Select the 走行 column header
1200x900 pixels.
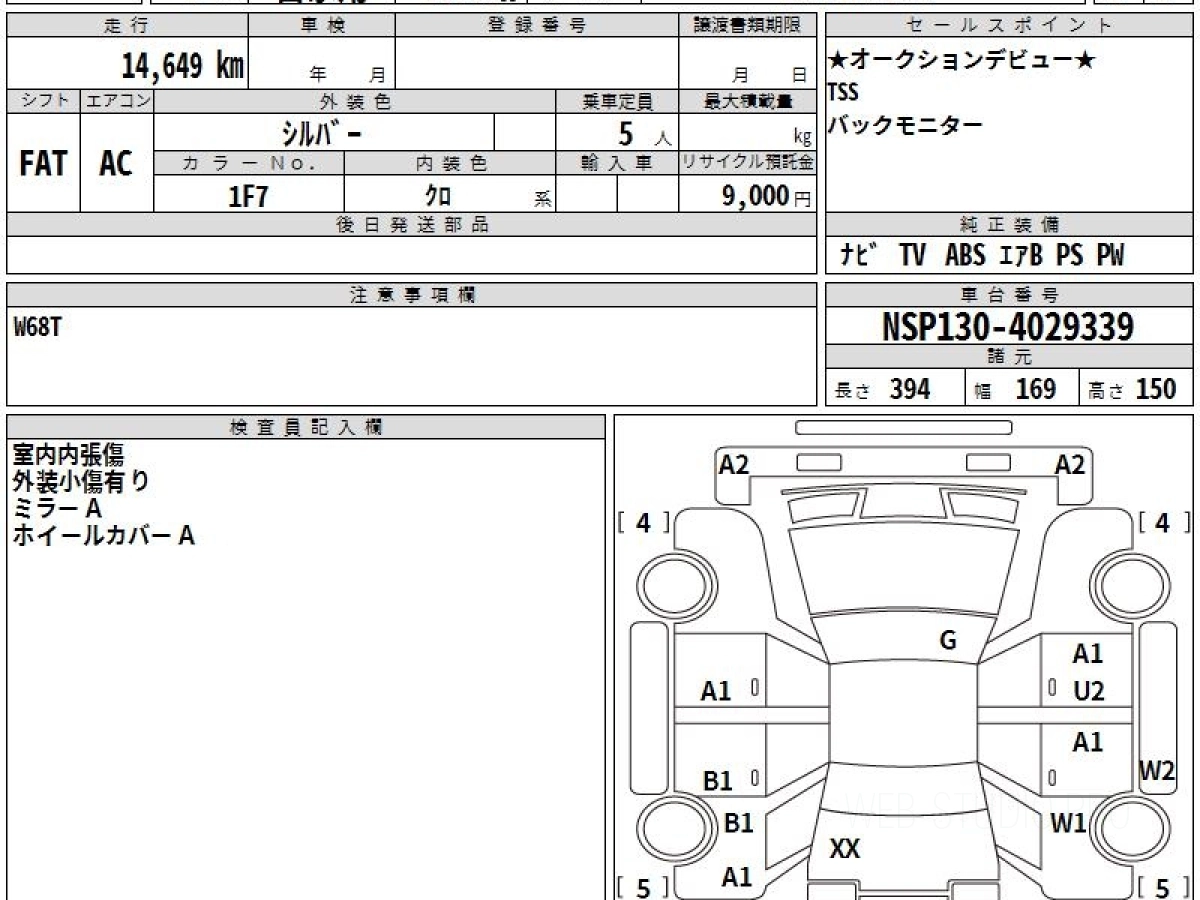[127, 26]
